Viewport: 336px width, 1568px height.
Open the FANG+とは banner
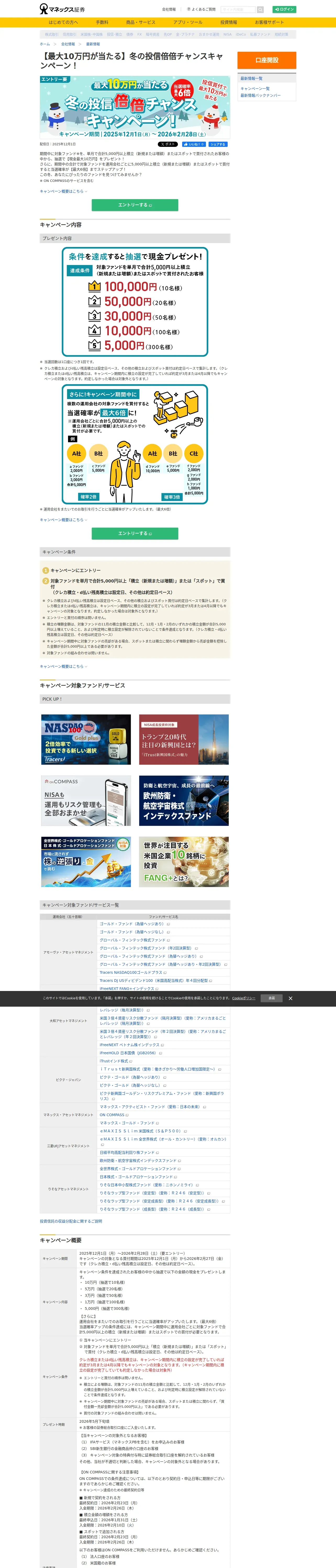183,861
